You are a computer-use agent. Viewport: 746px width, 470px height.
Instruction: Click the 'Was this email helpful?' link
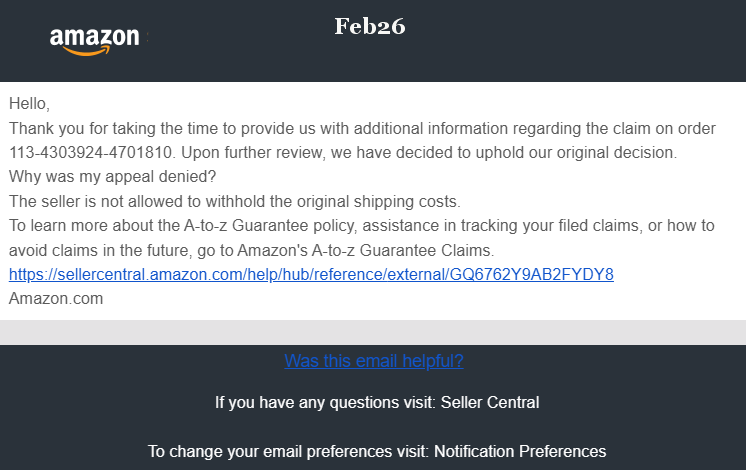(374, 361)
